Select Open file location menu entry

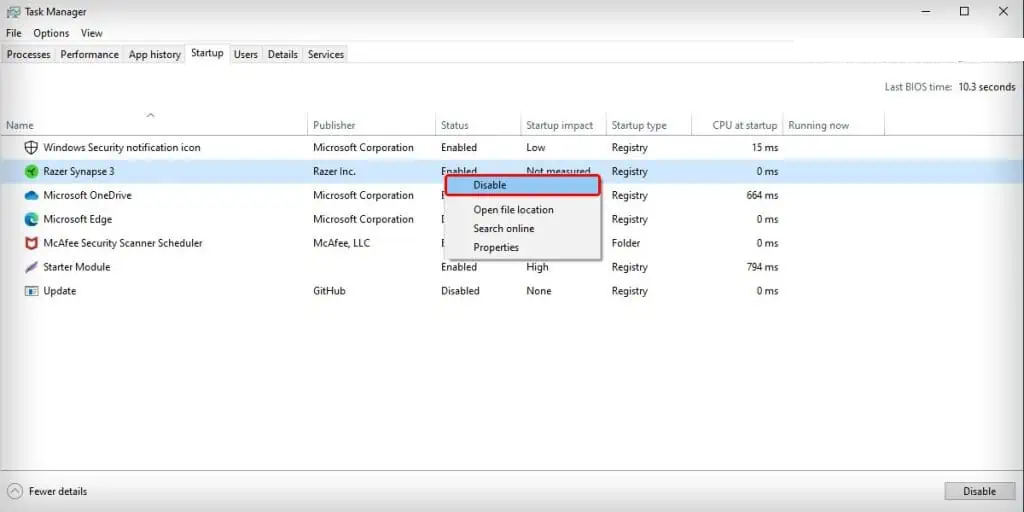click(x=513, y=210)
